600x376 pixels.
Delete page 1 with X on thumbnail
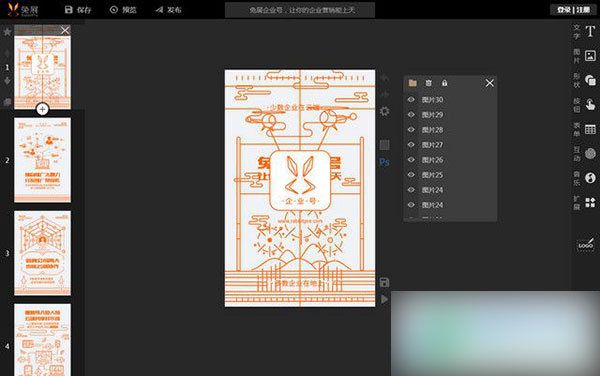click(x=65, y=30)
